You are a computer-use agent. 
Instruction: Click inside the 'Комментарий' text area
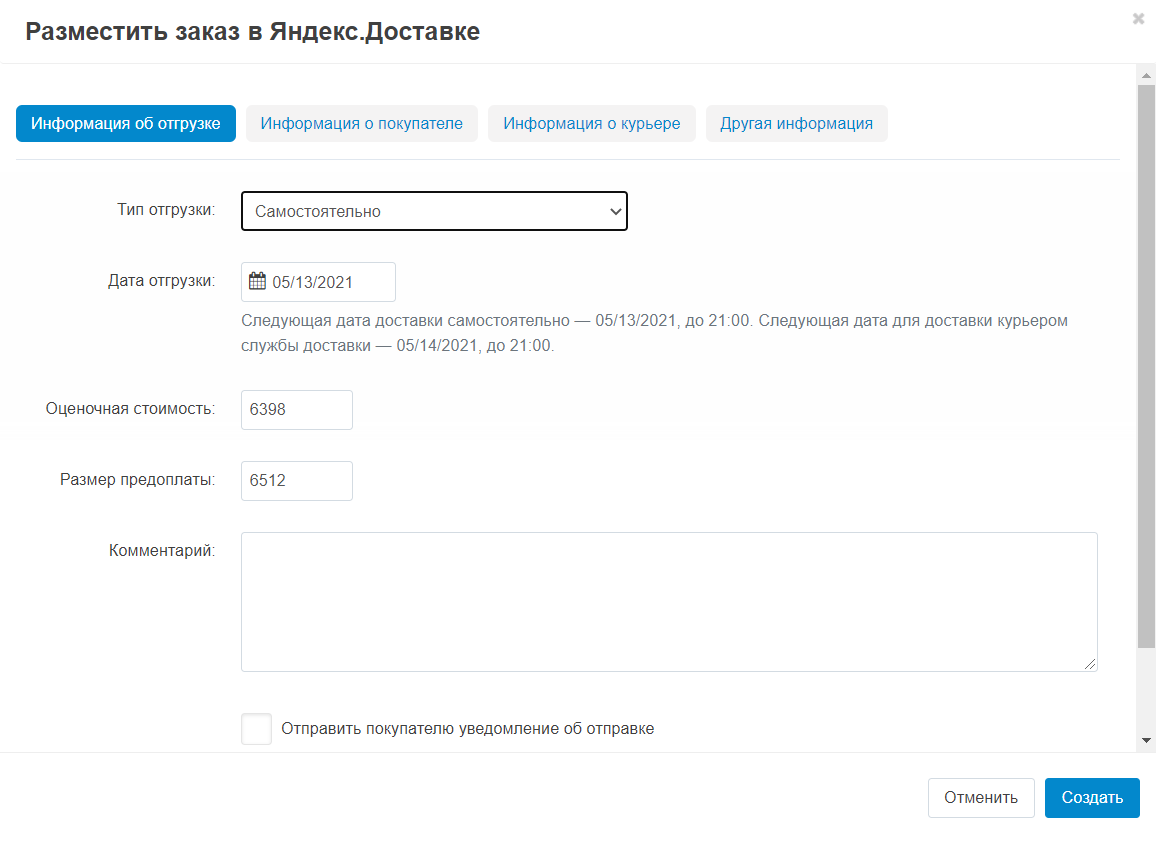tap(668, 602)
